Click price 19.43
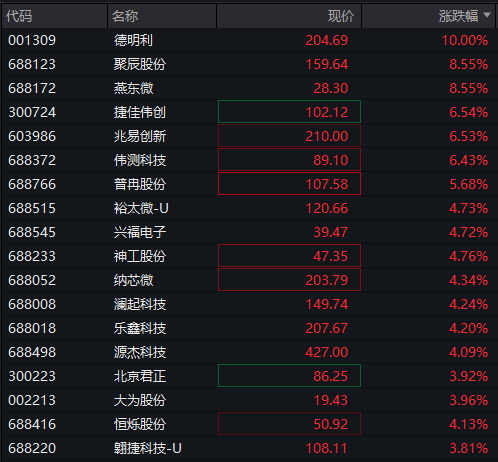This screenshot has width=498, height=462. (331, 400)
